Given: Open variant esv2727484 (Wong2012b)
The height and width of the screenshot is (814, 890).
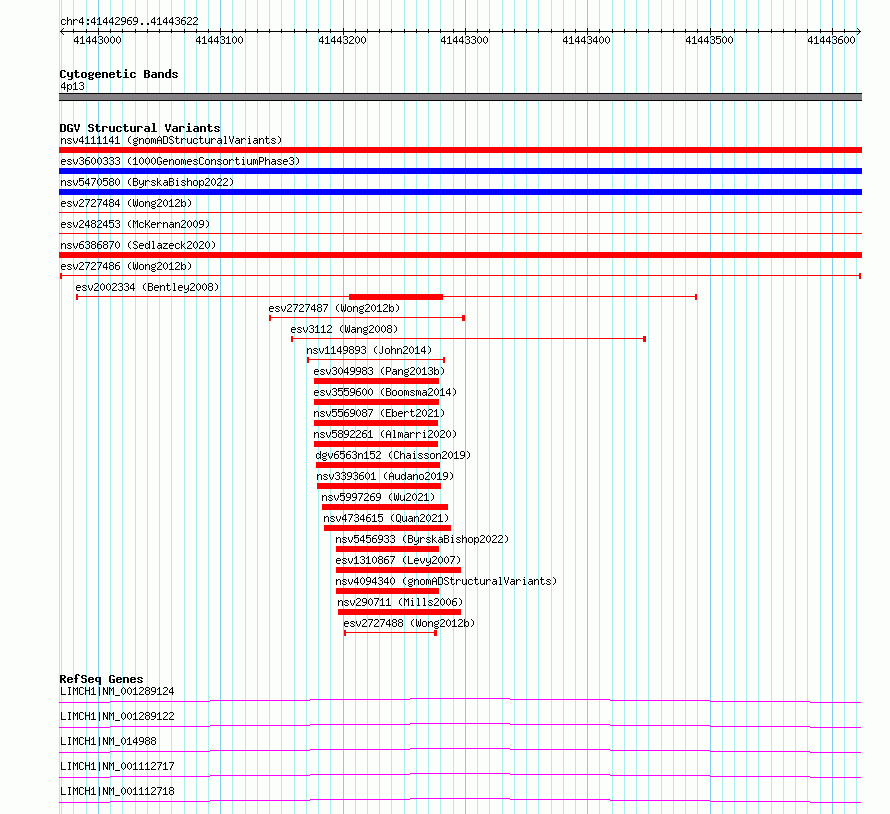Looking at the screenshot, I should tap(126, 203).
